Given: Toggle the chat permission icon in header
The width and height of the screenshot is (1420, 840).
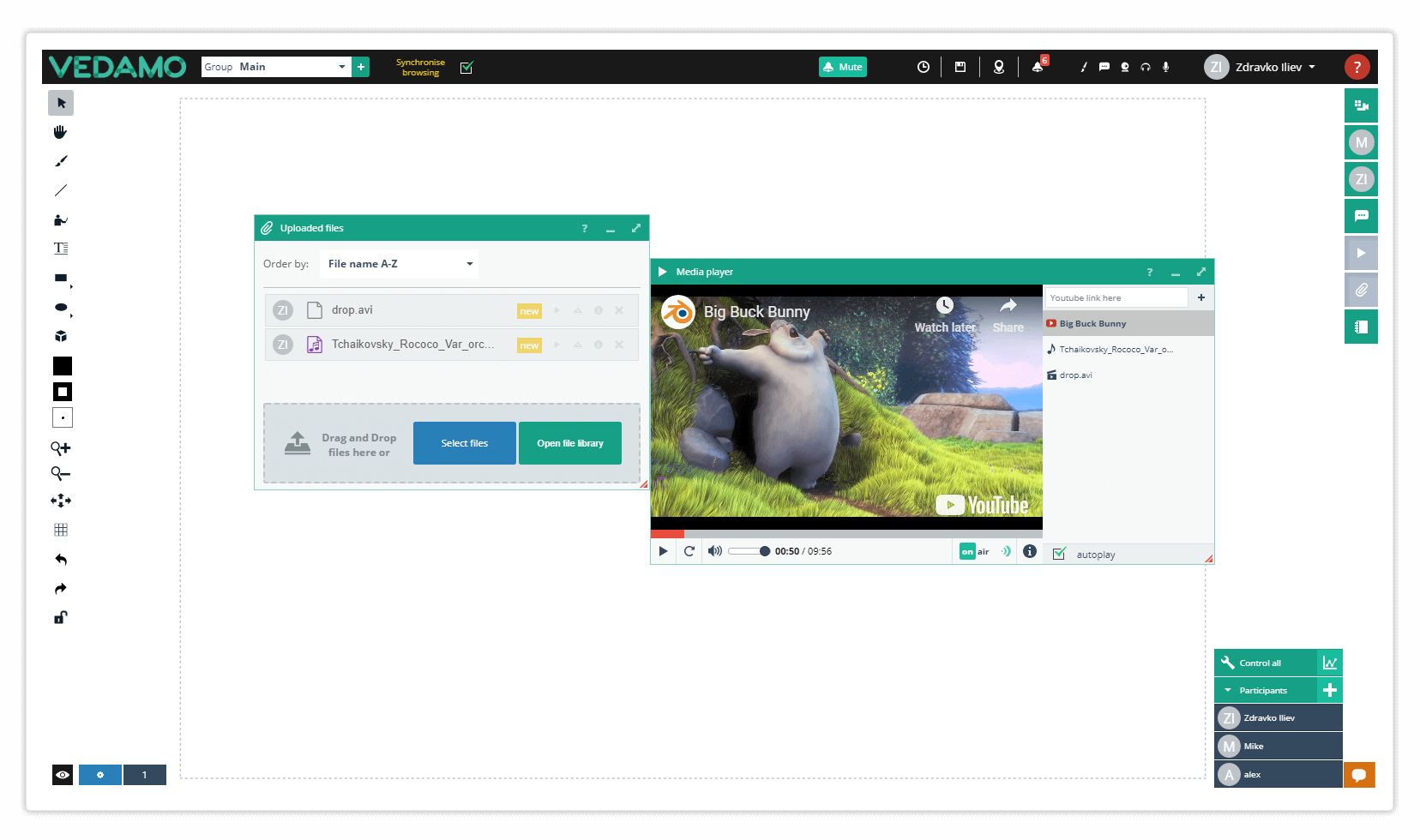Looking at the screenshot, I should (x=1104, y=67).
